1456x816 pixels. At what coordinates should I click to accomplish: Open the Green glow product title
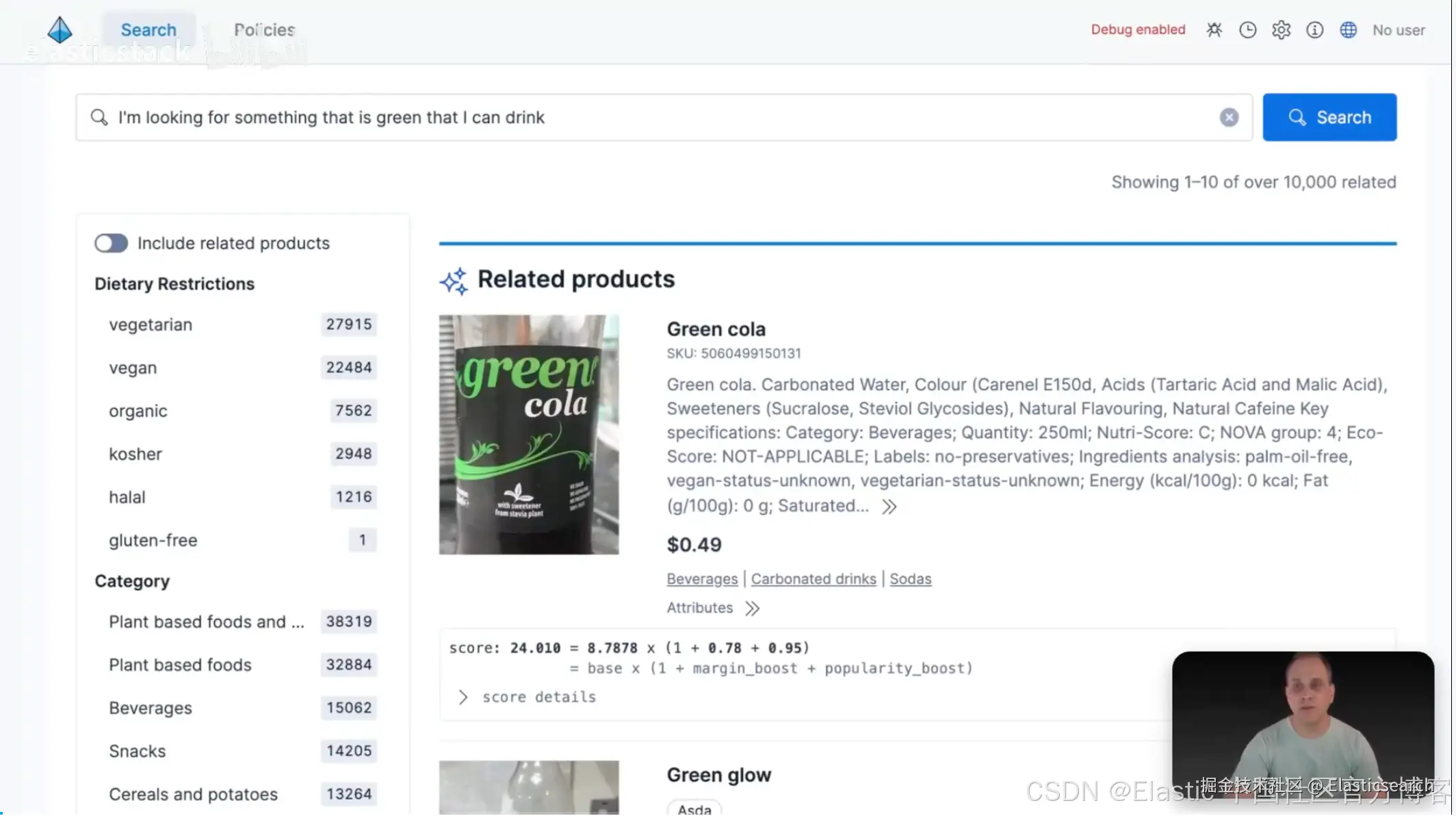719,776
